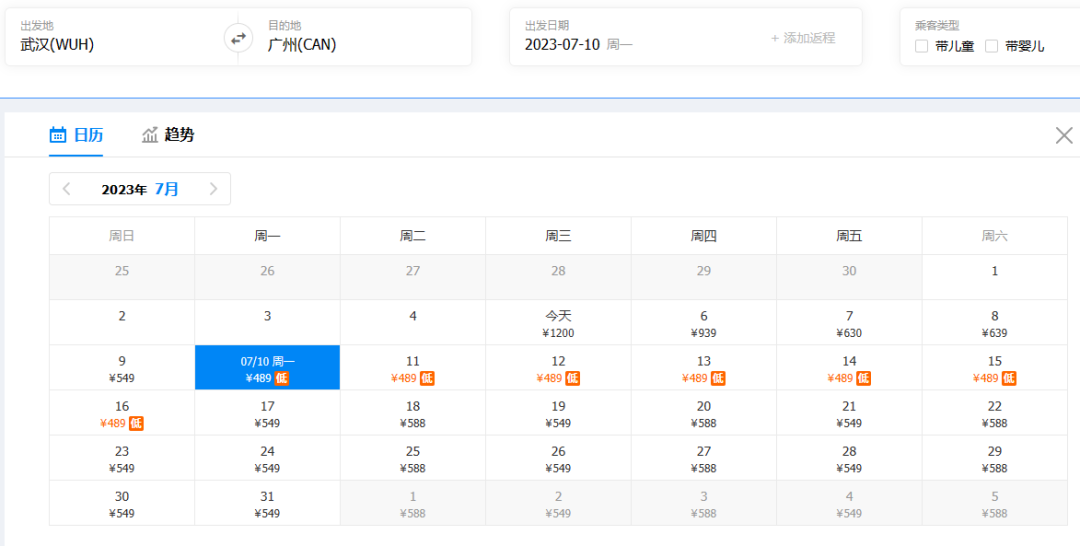Click the trend chart icon beside 趋势
1080x546 pixels.
(x=150, y=135)
